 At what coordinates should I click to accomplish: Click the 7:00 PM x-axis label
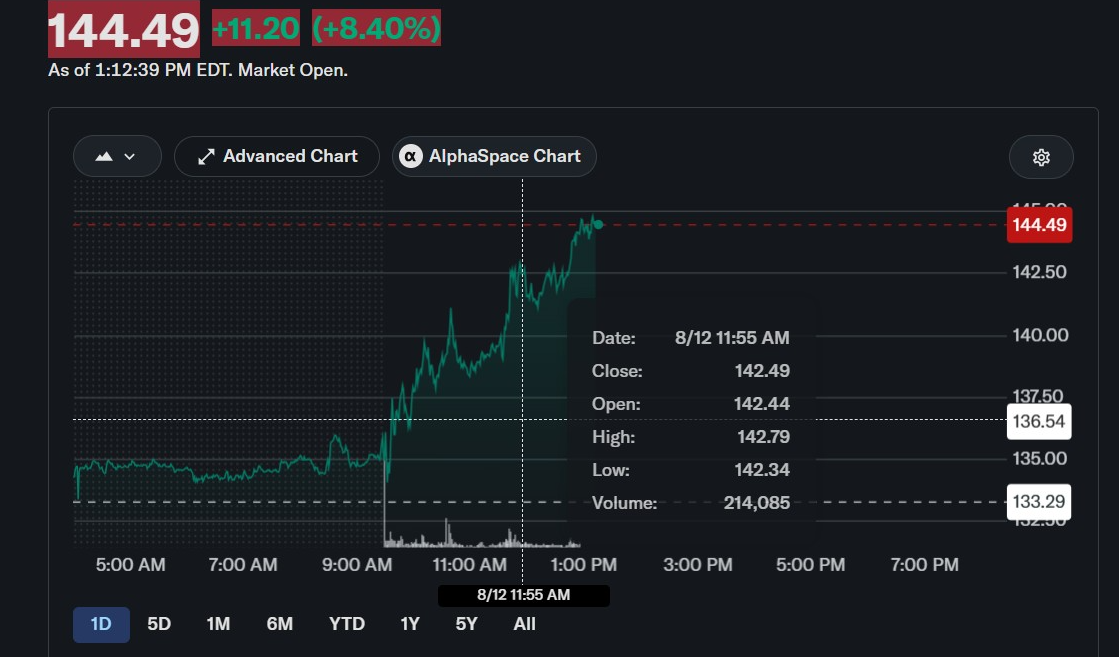(x=925, y=565)
